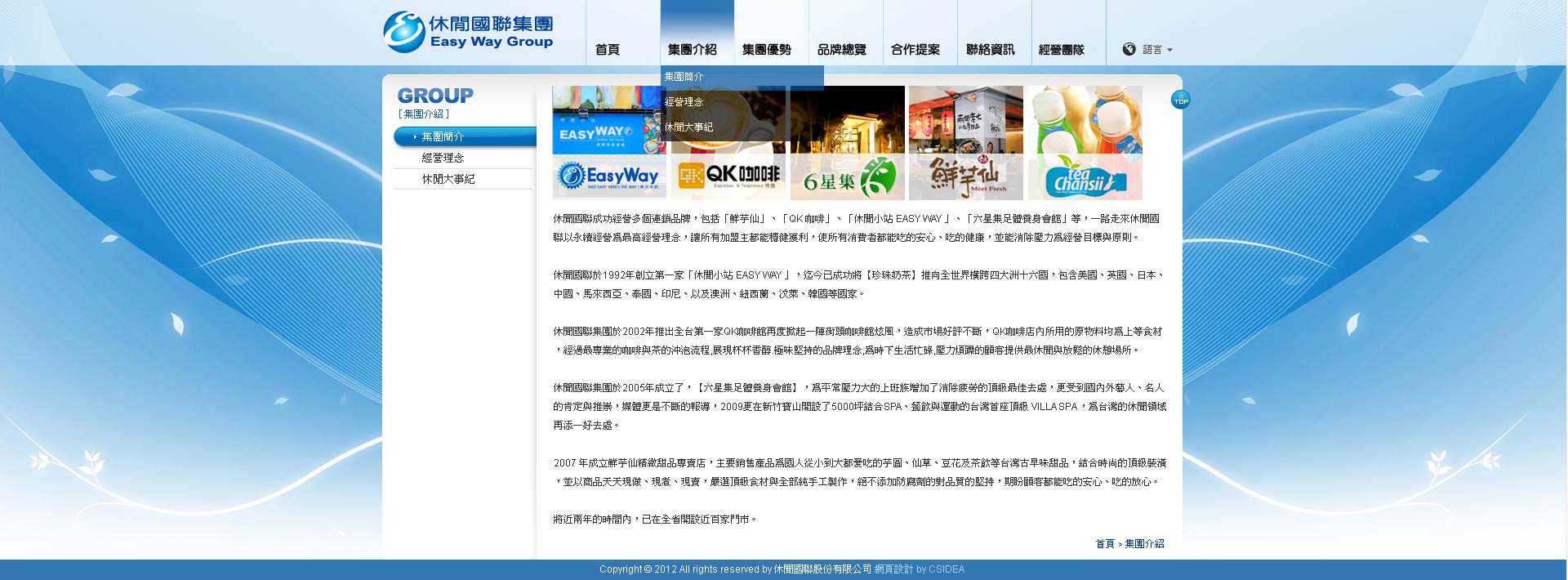Click the QK咖啡 brand logo
1568x580 pixels.
[728, 176]
